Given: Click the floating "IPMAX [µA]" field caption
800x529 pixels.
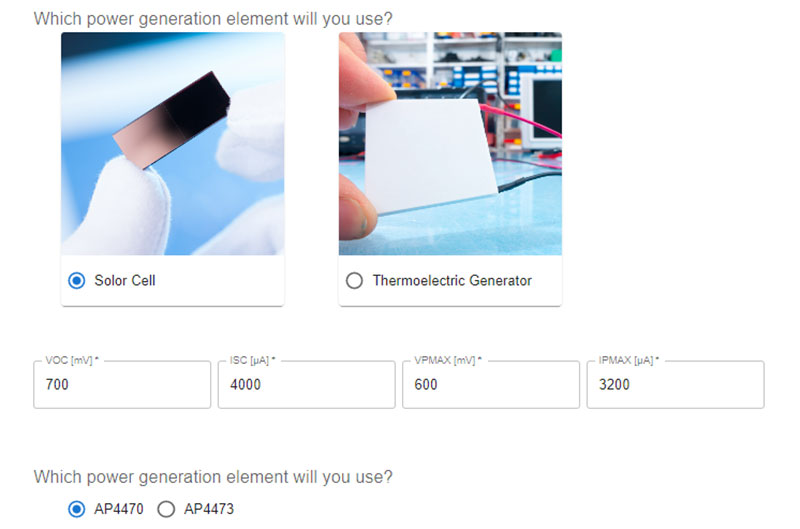Looking at the screenshot, I should (x=629, y=361).
